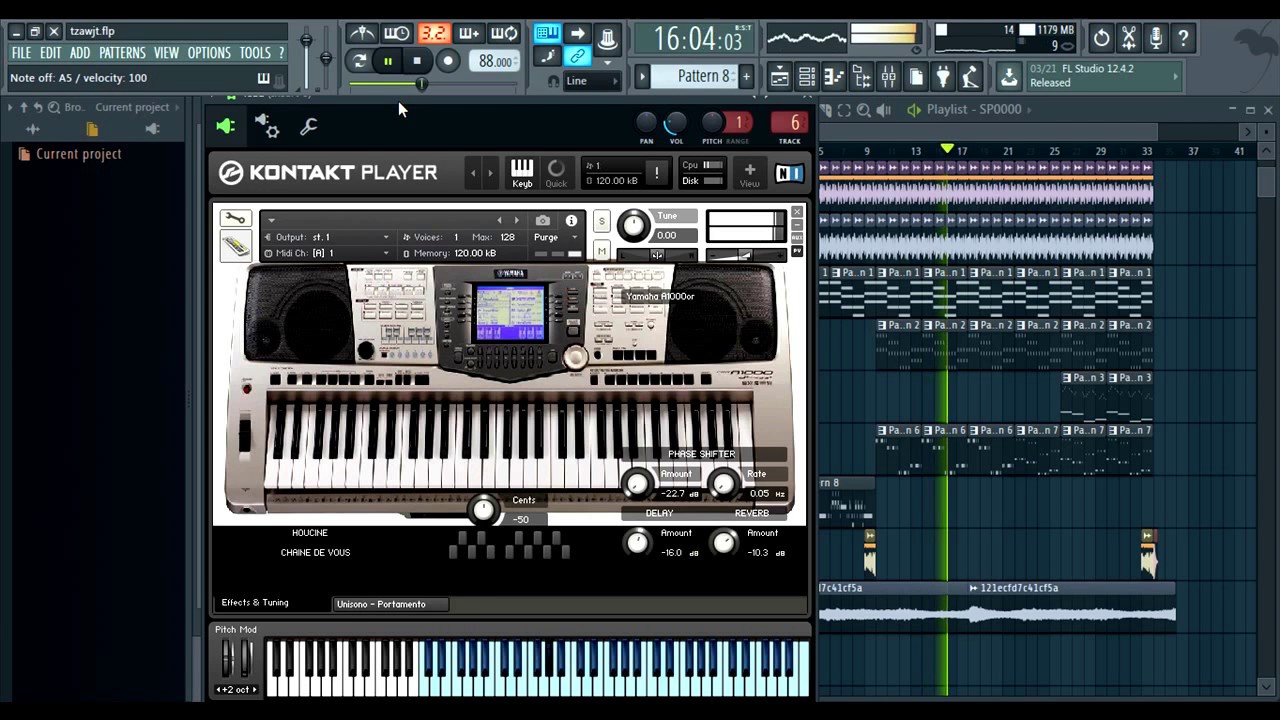Adjust the Tune knob
The image size is (1280, 720).
(x=633, y=225)
